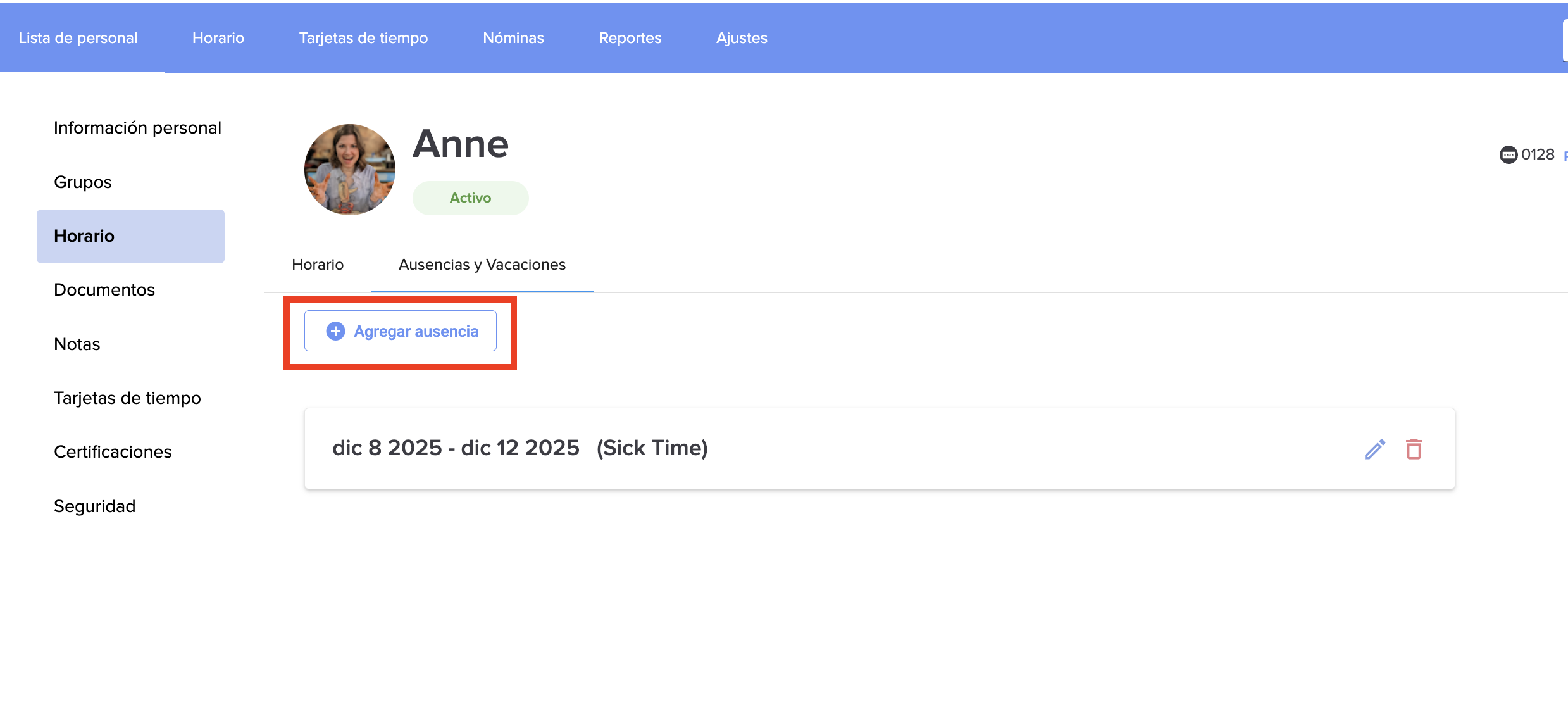Open the Reportes section
Viewport: 1568px width, 728px height.
[630, 38]
